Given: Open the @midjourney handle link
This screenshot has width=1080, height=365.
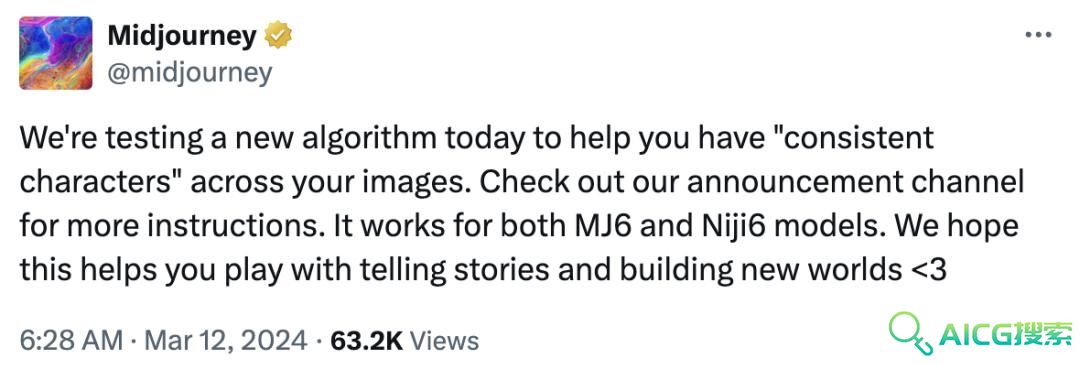Looking at the screenshot, I should (189, 72).
